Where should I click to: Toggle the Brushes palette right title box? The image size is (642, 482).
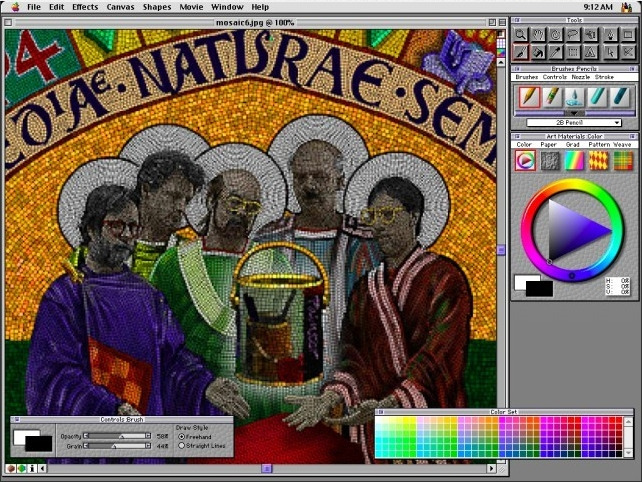[x=633, y=69]
